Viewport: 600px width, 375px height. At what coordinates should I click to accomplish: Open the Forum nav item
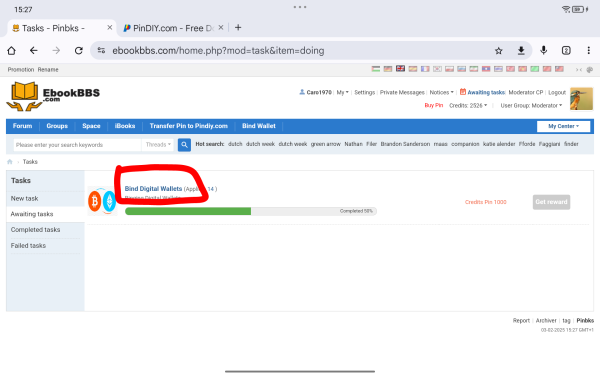[23, 126]
